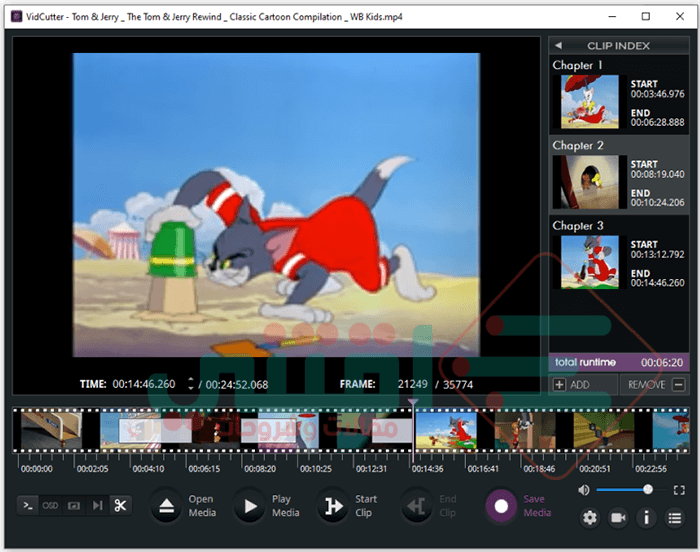Select the Chapter 1 clip thumbnail
The width and height of the screenshot is (700, 552).
click(x=589, y=102)
